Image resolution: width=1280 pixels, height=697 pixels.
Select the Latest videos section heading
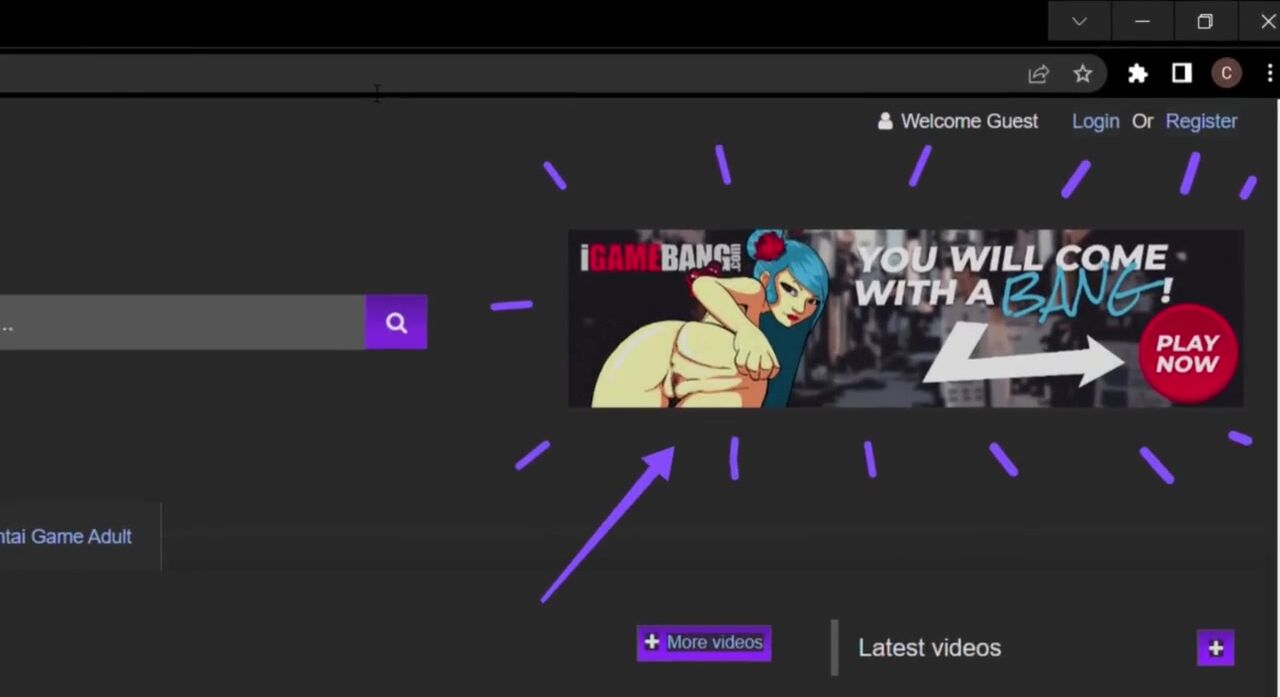pos(929,648)
